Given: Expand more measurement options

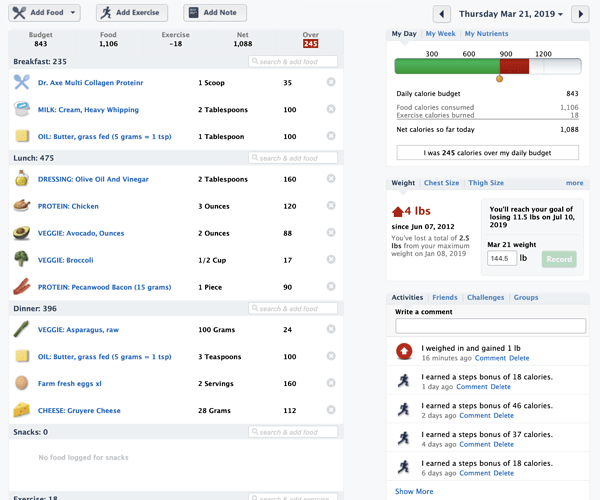Looking at the screenshot, I should tap(574, 183).
